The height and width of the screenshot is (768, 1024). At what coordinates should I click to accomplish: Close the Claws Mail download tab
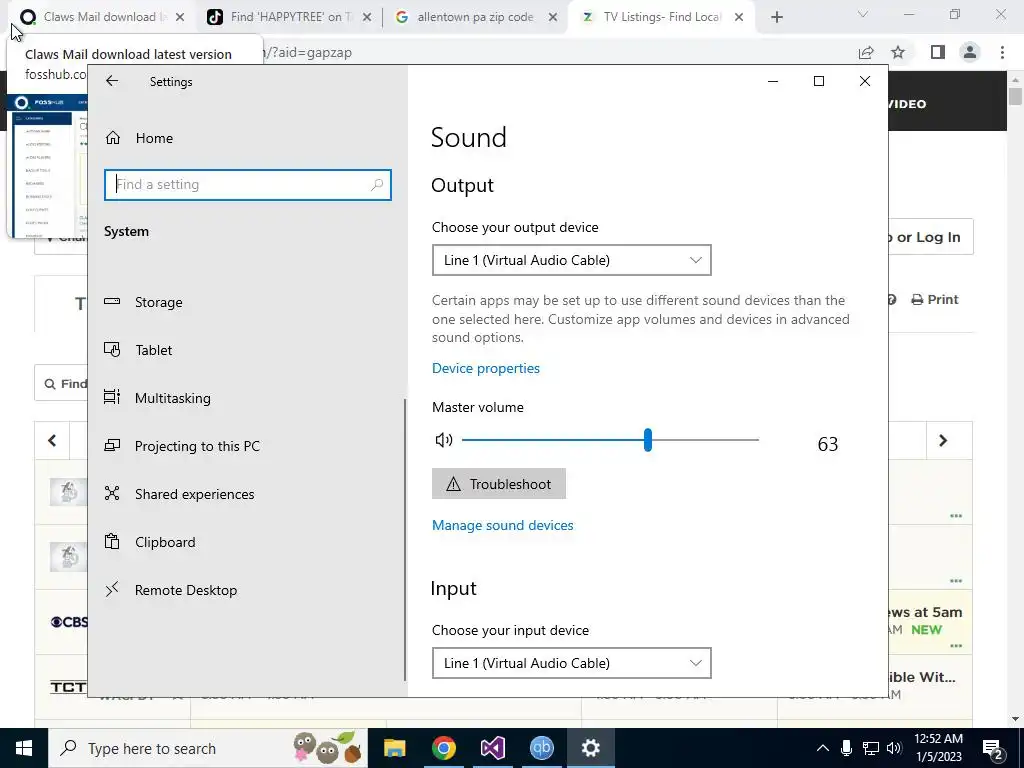(180, 17)
